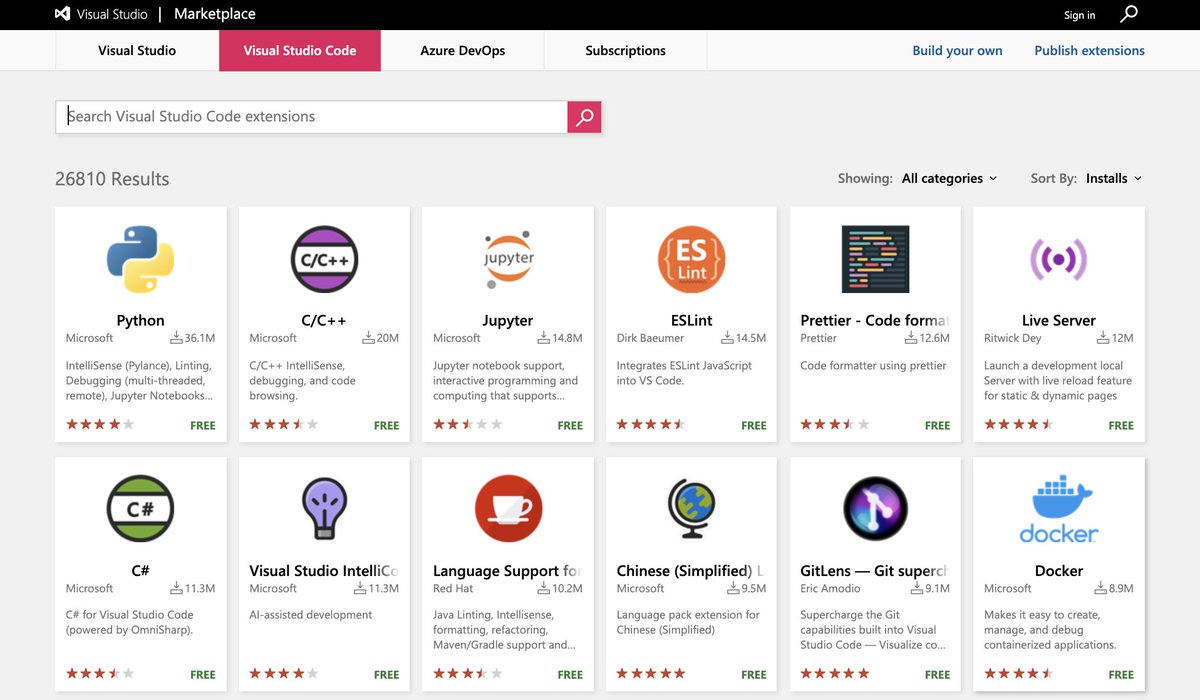Click the search magnifier icon in header
Viewport: 1200px width, 700px height.
1129,14
